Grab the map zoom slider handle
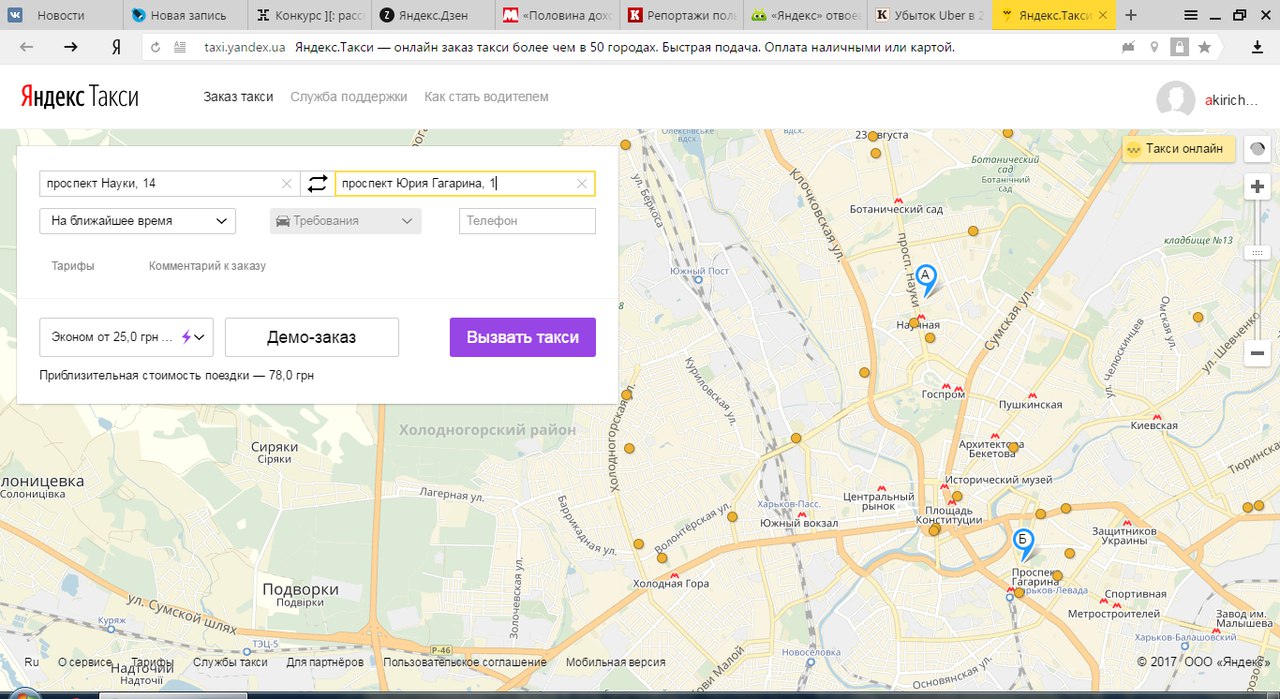This screenshot has width=1280, height=699. (1258, 253)
